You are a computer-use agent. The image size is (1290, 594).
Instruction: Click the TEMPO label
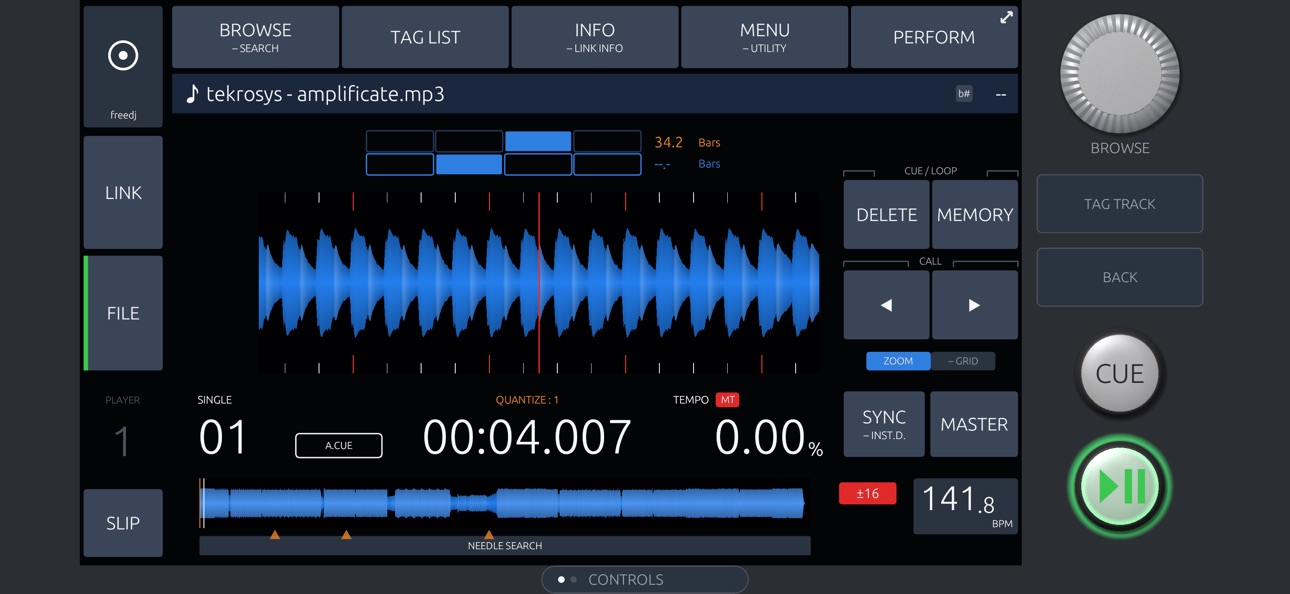coord(690,400)
